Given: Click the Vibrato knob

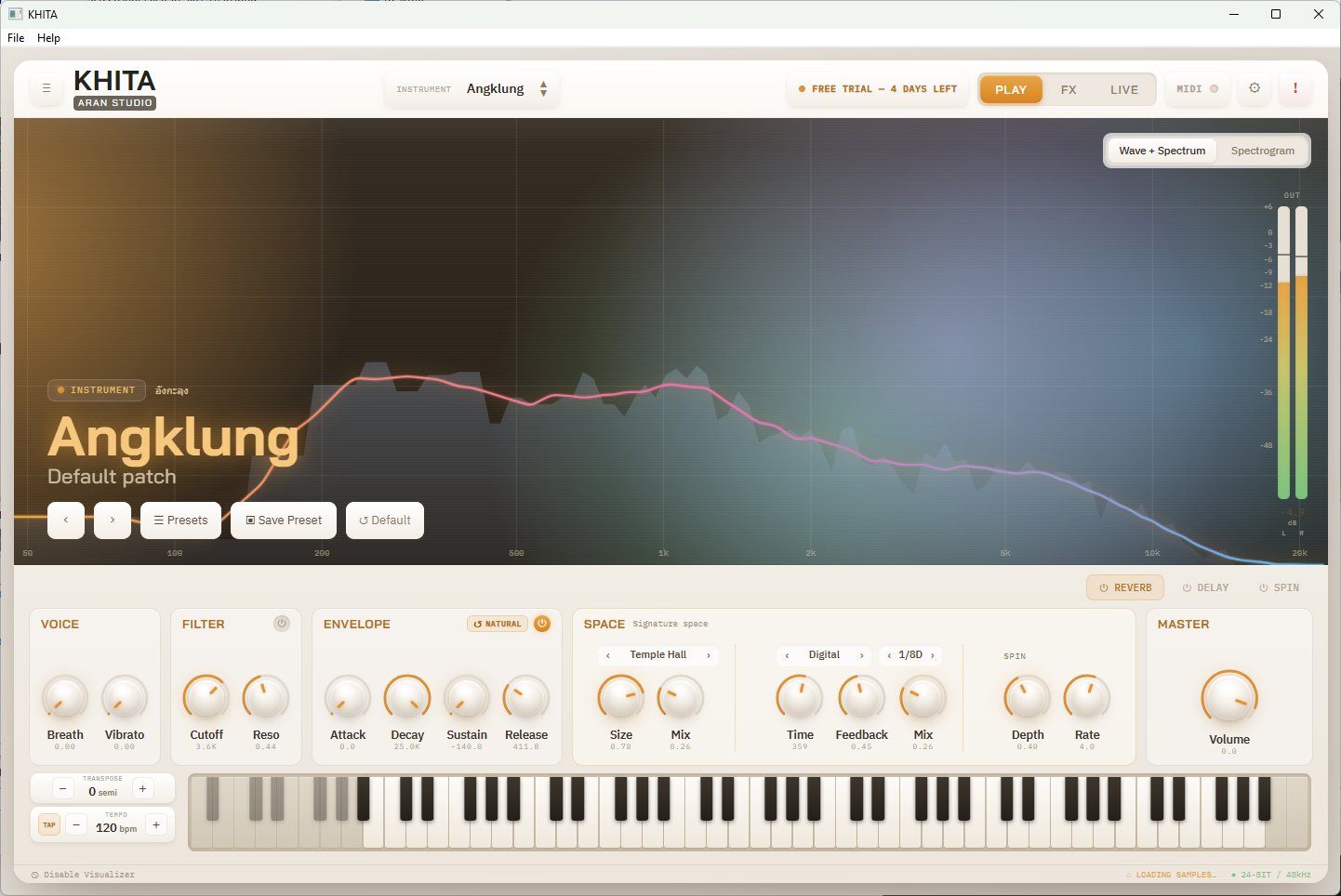Looking at the screenshot, I should coord(125,697).
